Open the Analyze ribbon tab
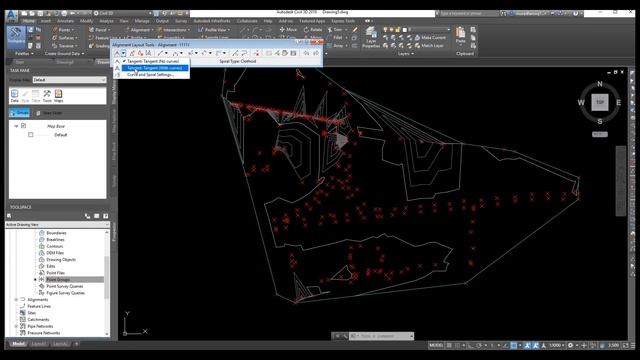 tap(107, 21)
